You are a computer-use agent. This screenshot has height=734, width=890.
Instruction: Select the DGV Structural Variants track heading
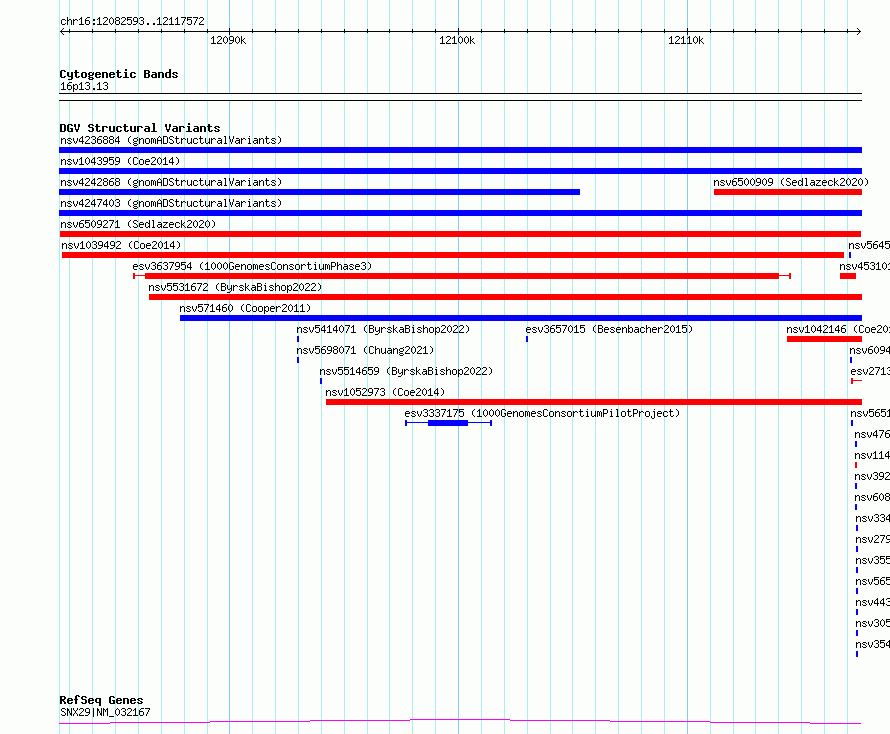pos(140,128)
